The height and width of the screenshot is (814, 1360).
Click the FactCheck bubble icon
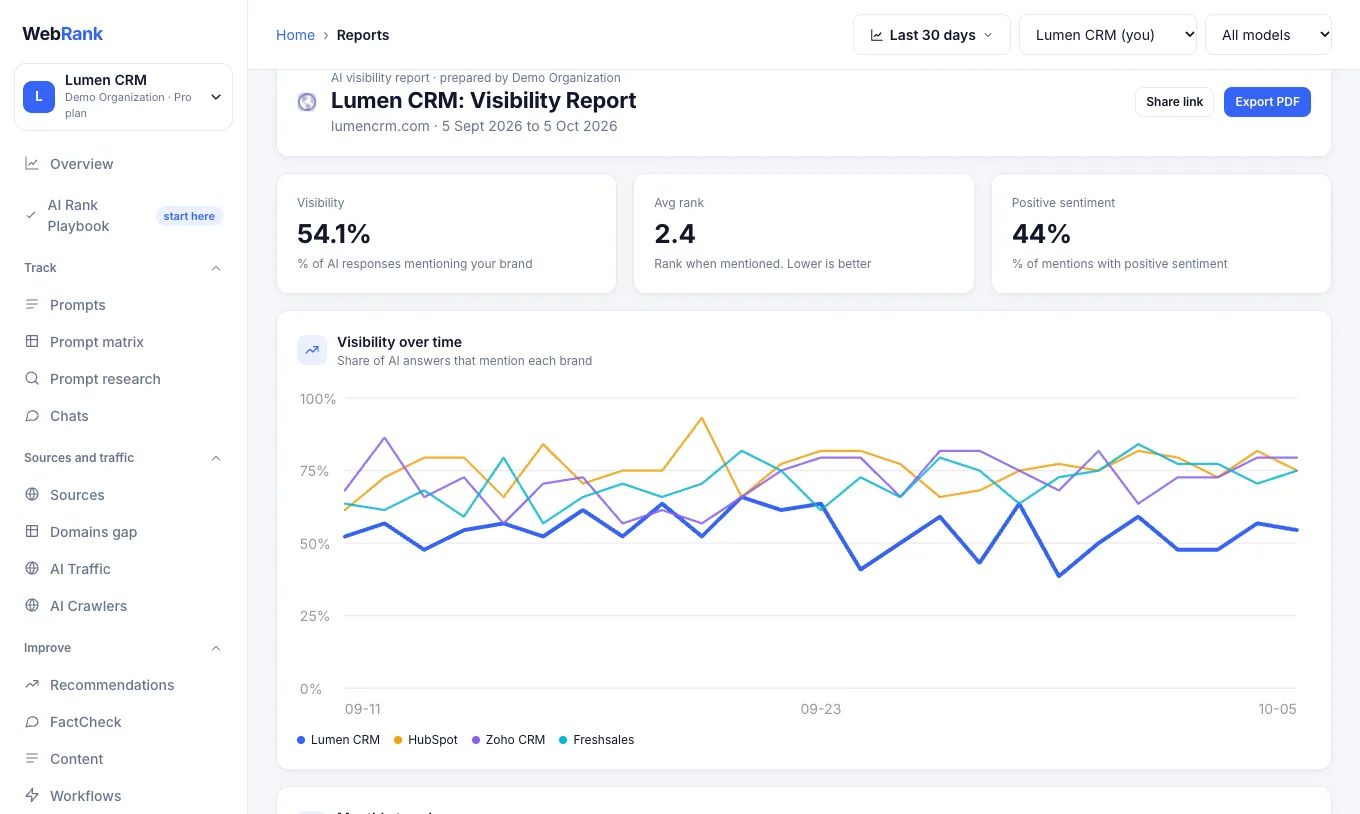32,722
